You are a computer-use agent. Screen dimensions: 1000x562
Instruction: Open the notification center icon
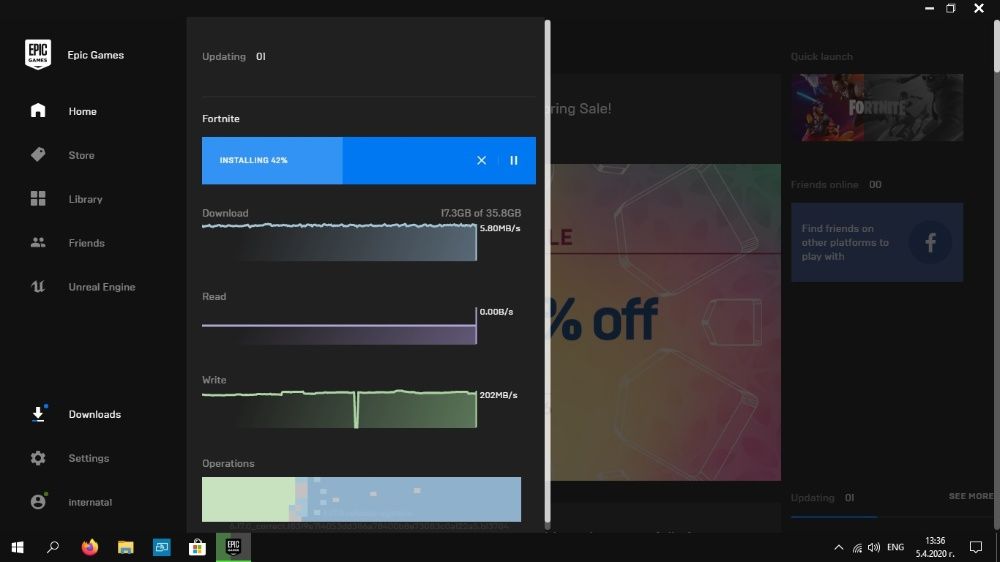(x=976, y=547)
